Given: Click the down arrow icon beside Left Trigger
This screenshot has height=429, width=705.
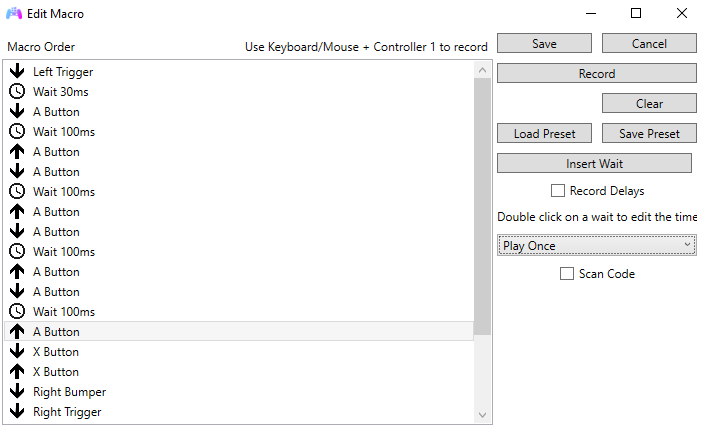Looking at the screenshot, I should pos(16,72).
